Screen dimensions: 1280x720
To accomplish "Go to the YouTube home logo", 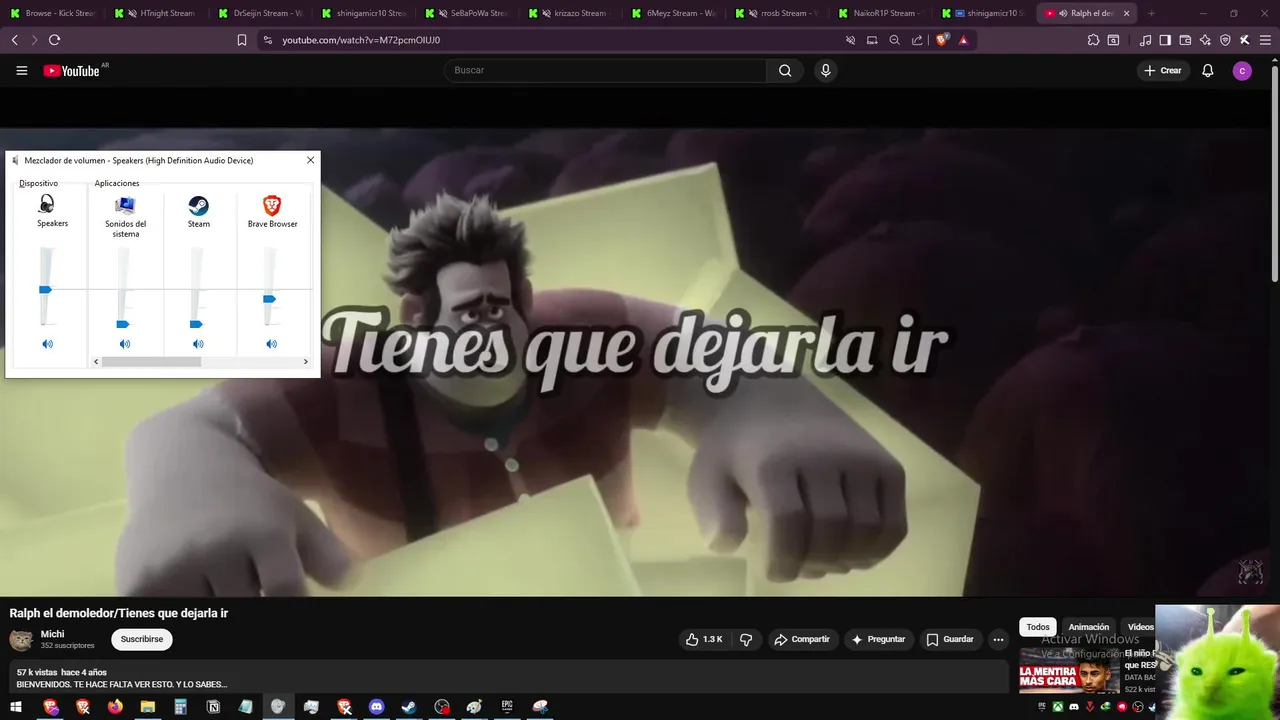I will pyautogui.click(x=72, y=70).
